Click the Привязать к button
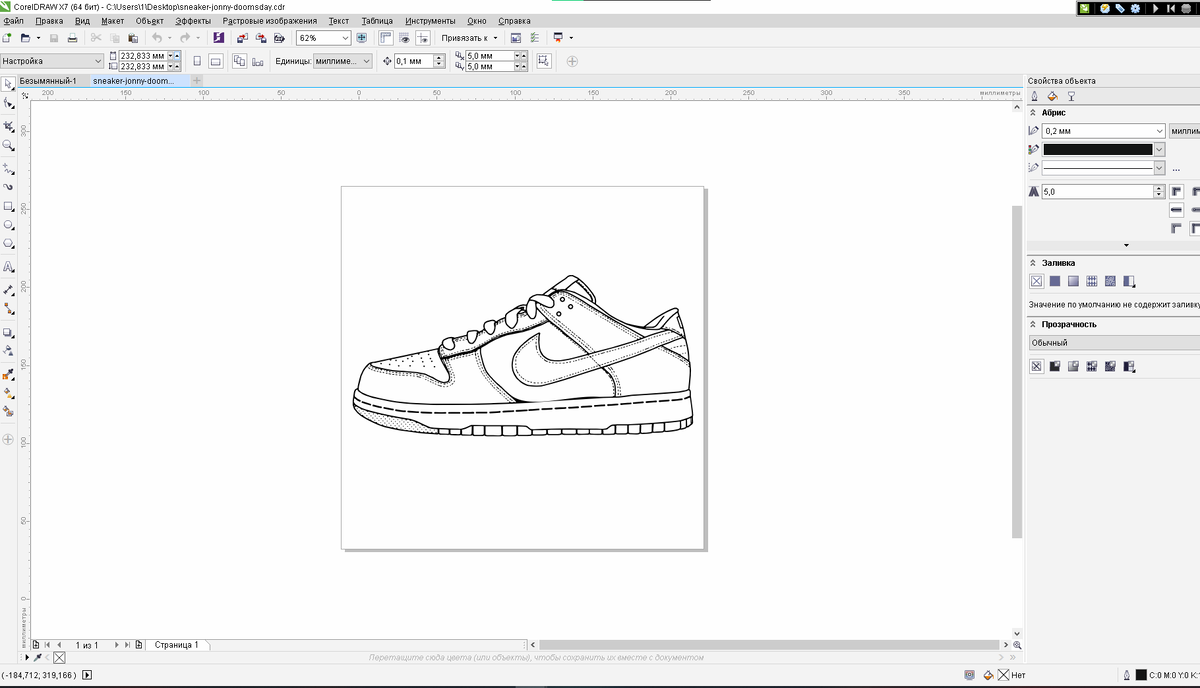 [x=469, y=38]
